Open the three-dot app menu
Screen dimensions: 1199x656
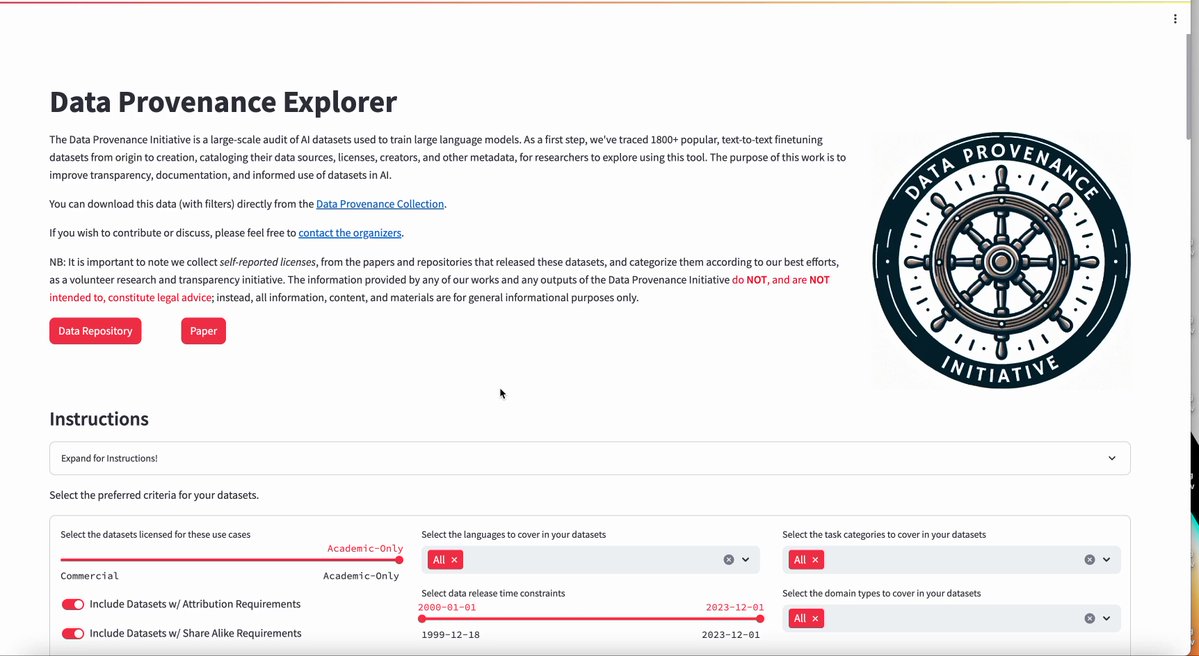[x=1175, y=19]
